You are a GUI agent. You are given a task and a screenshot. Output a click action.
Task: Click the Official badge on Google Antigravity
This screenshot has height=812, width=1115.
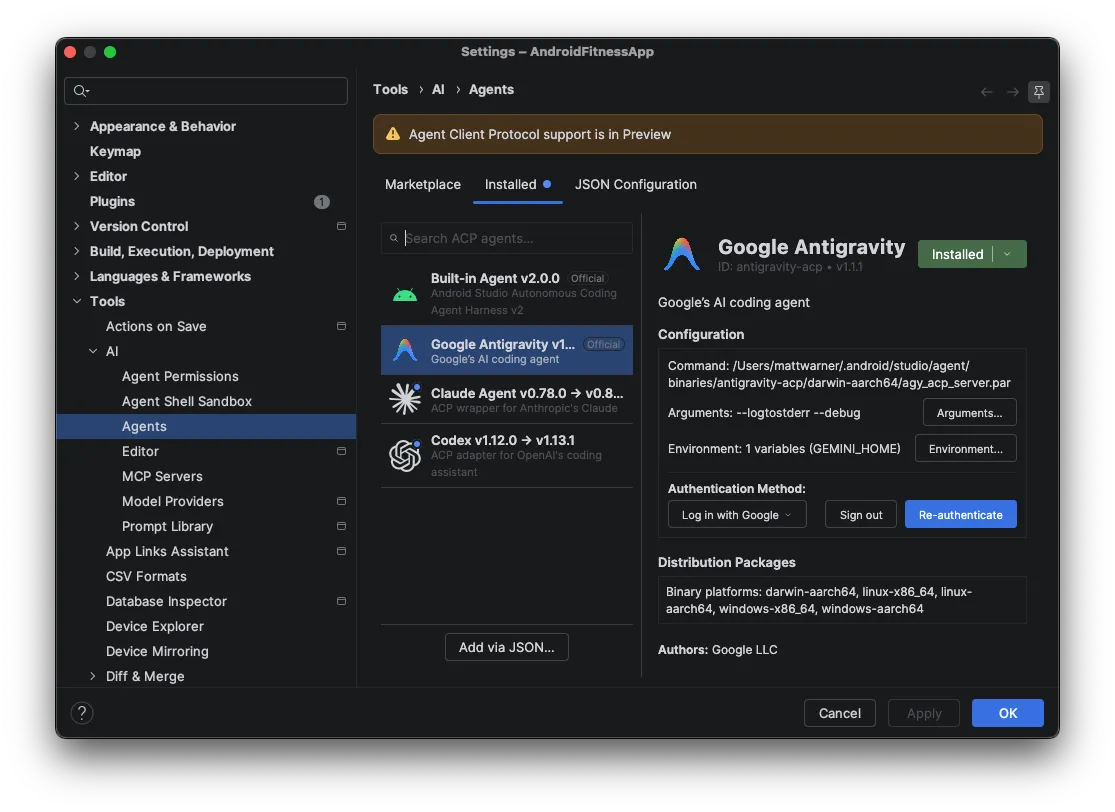tap(603, 345)
